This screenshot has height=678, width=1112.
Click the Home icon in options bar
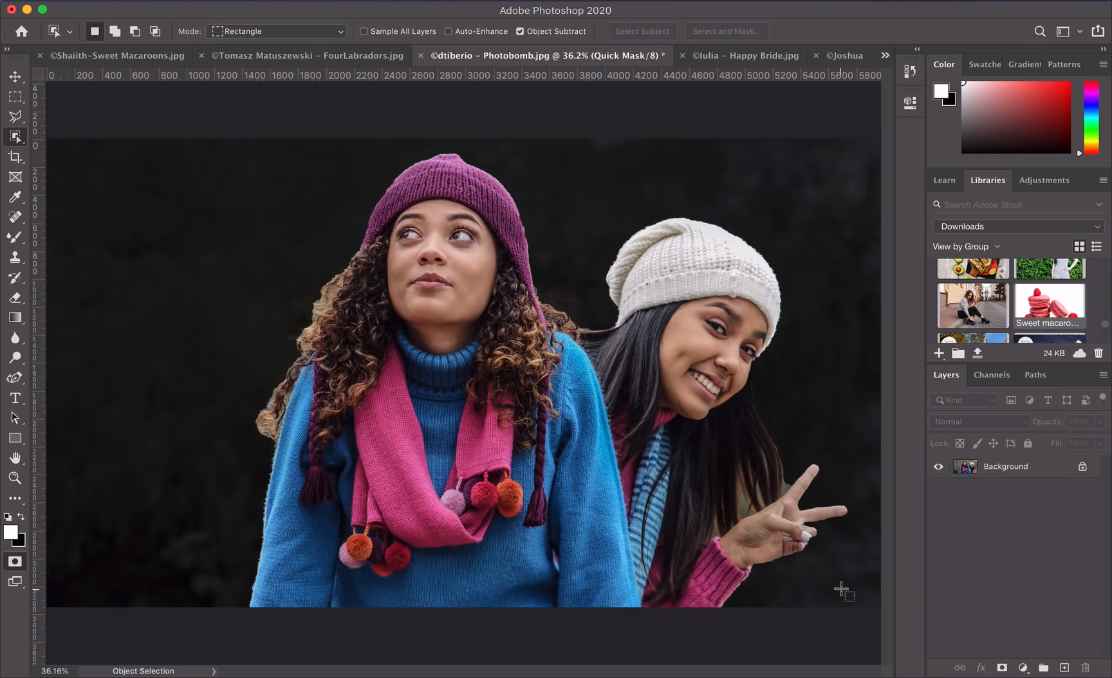(21, 32)
